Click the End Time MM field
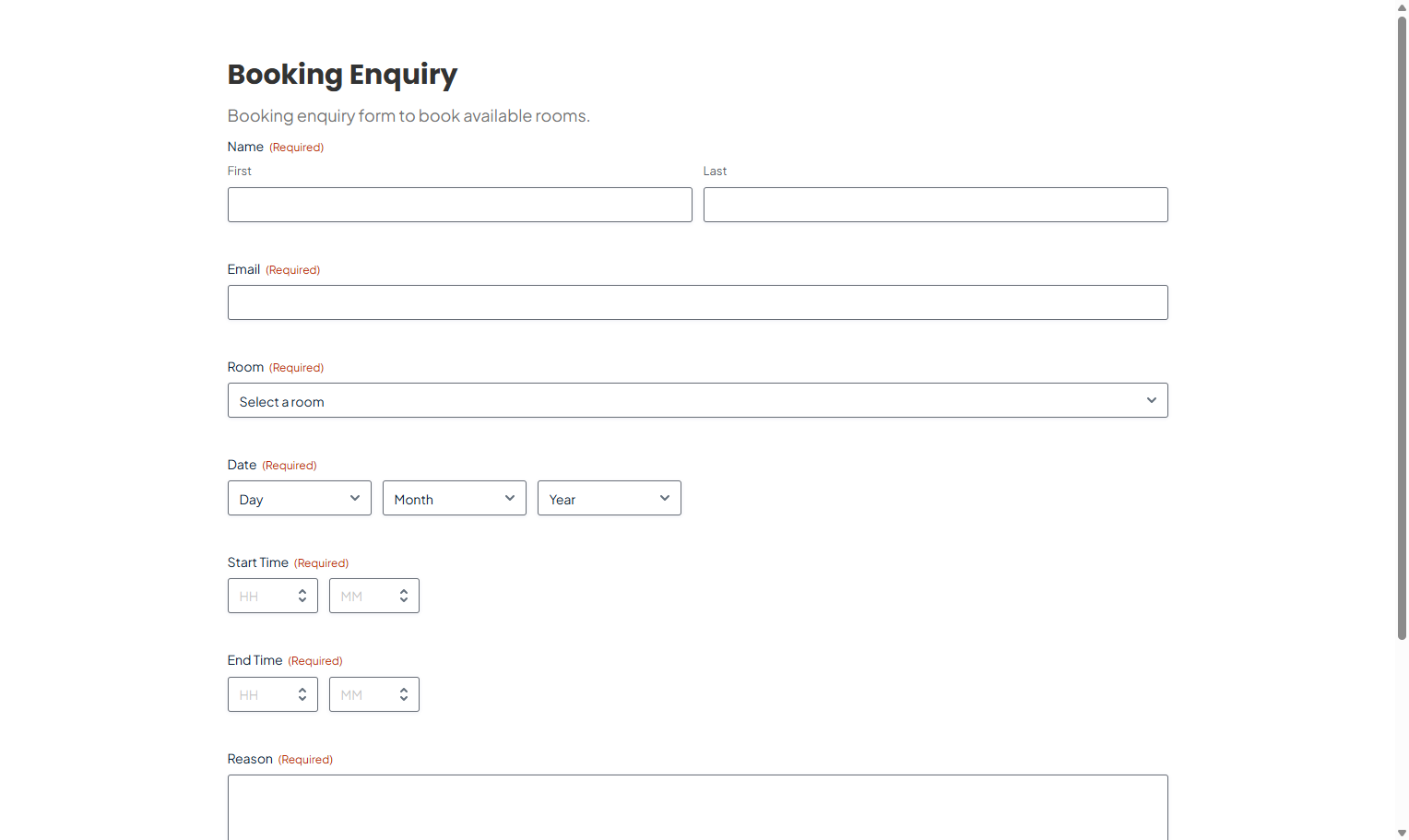The height and width of the screenshot is (840, 1409). point(361,694)
